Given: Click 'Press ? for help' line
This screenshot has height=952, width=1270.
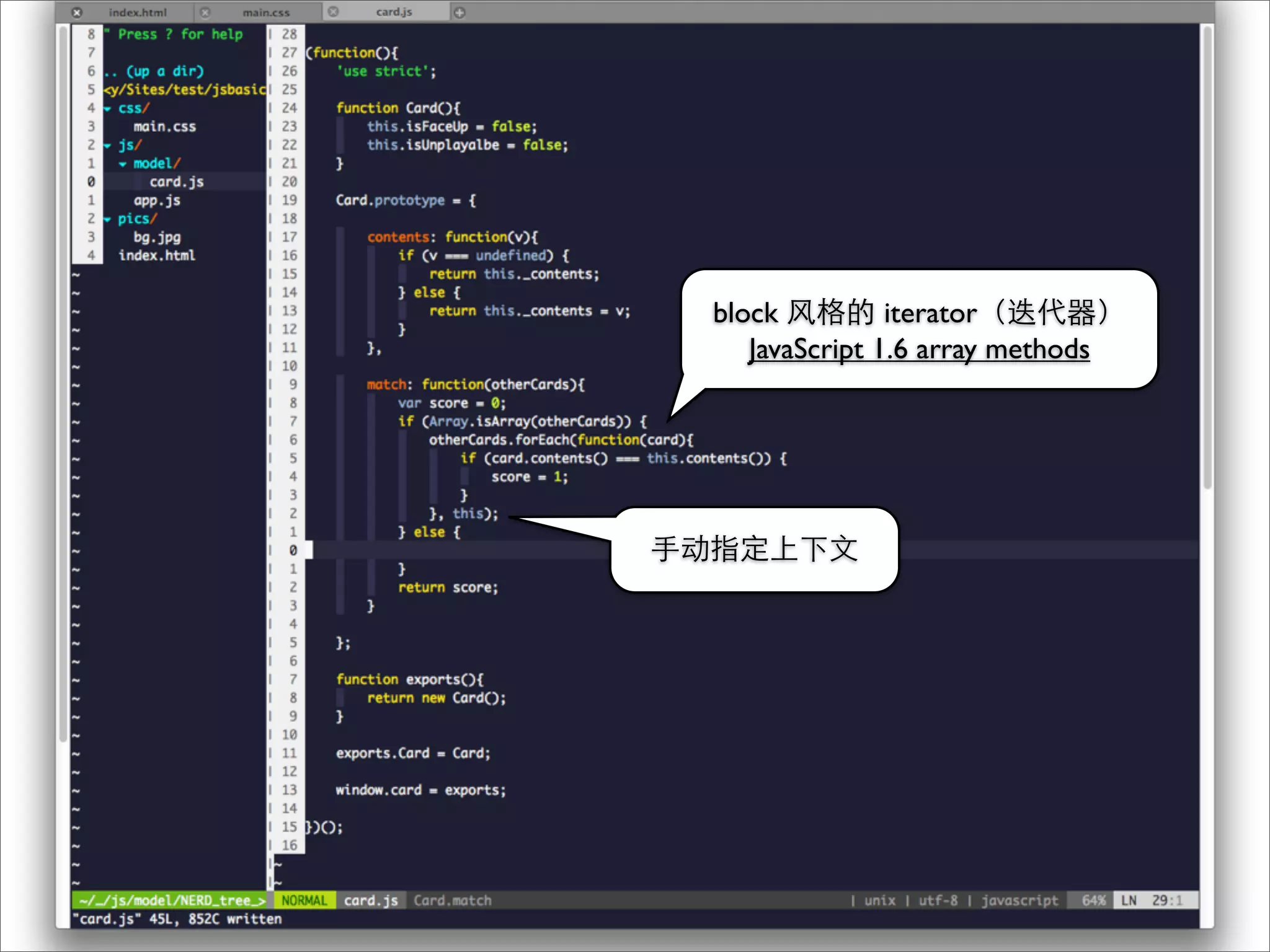Looking at the screenshot, I should coord(174,34).
